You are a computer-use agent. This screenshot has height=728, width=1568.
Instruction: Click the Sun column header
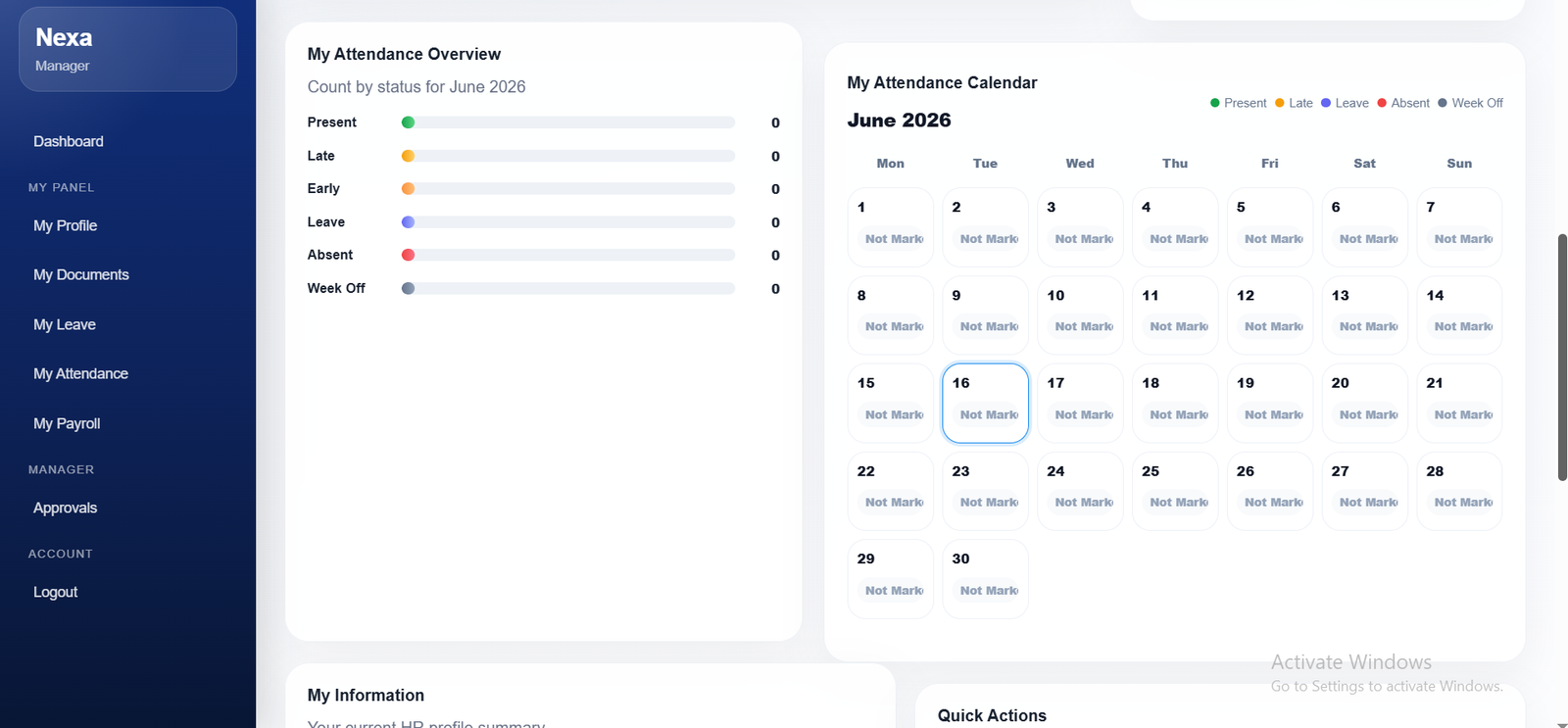tap(1459, 164)
